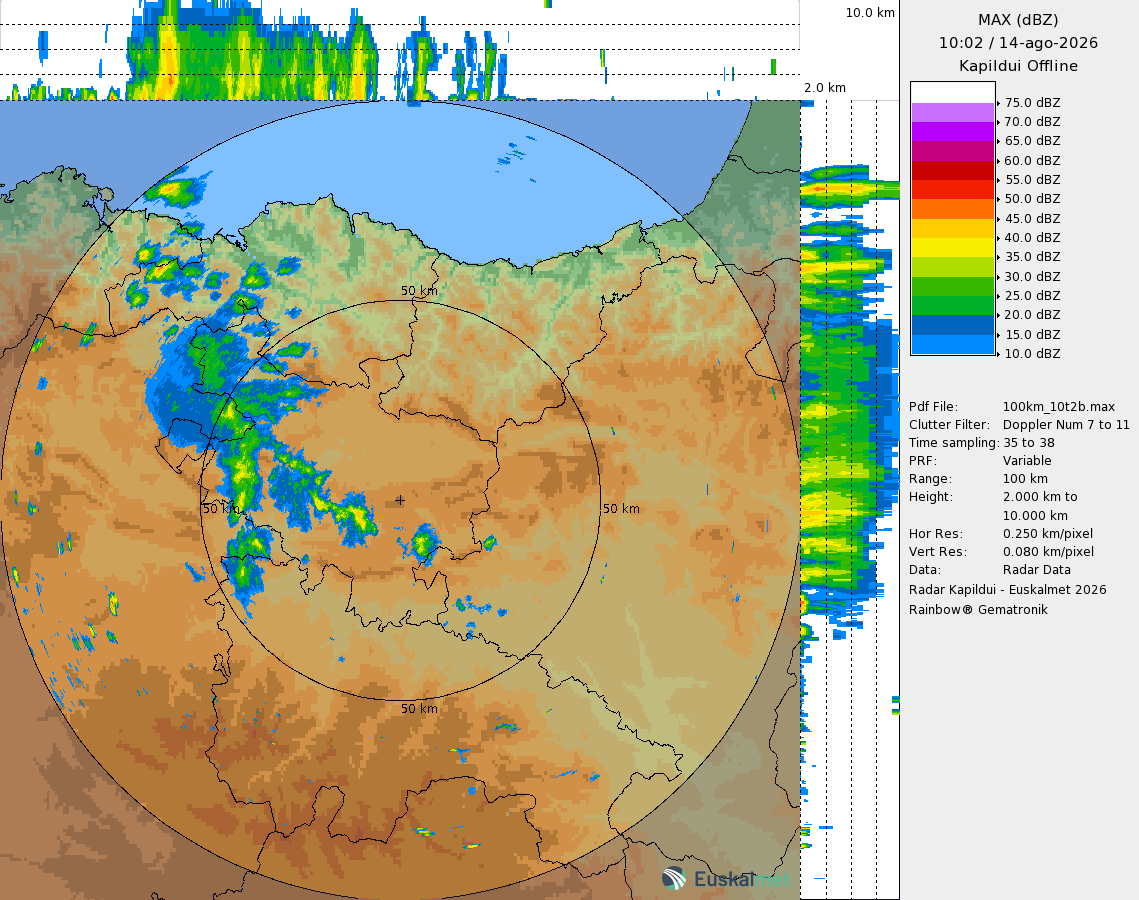
Task: Click the left 50 km range ring label
Action: click(221, 508)
